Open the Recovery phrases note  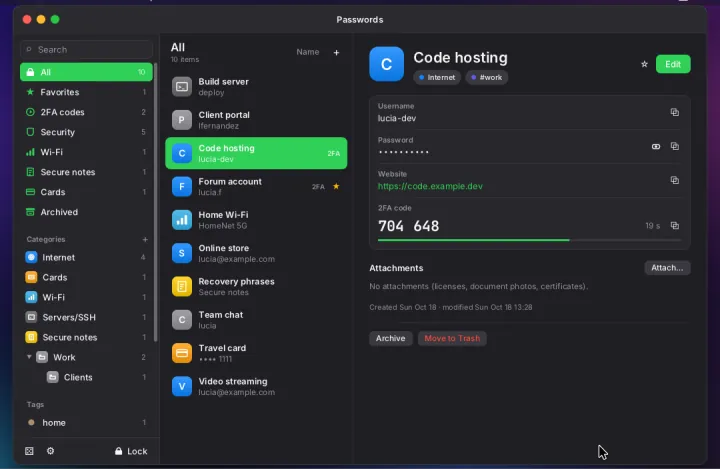(256, 287)
